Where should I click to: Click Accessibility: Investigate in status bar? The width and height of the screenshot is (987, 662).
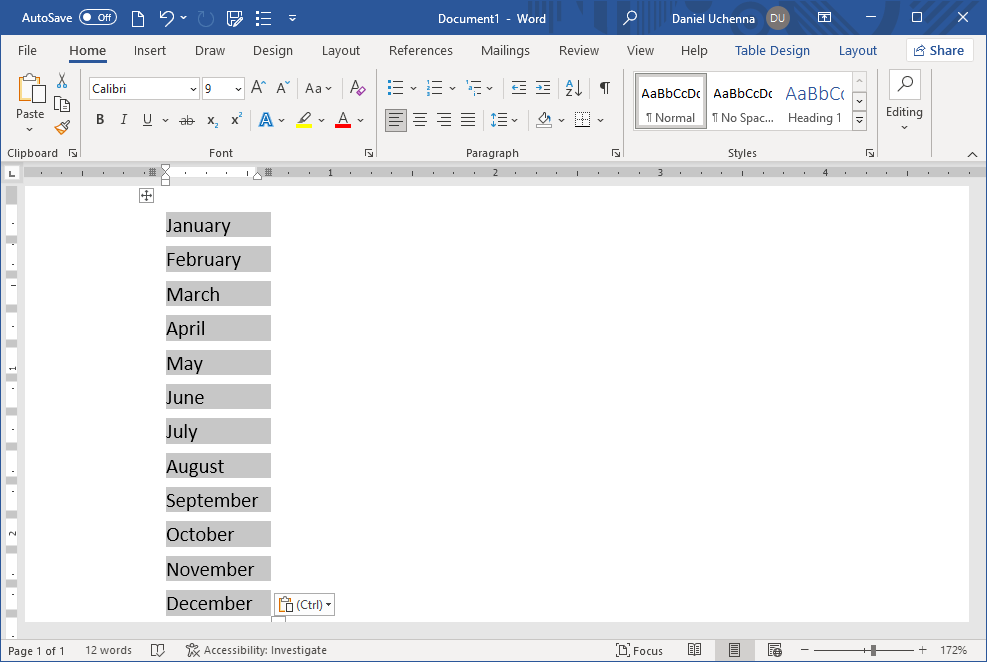[x=256, y=650]
